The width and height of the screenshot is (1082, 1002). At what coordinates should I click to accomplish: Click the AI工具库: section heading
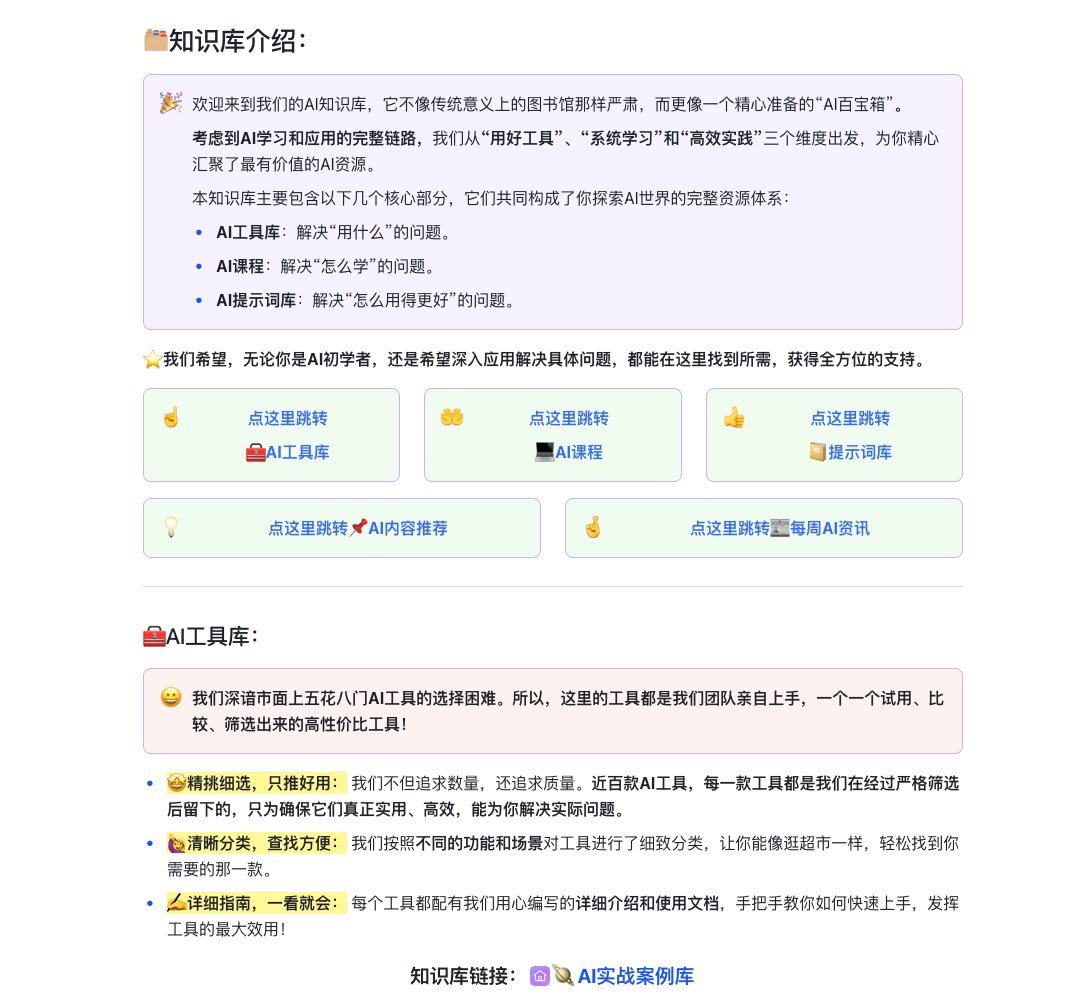(x=213, y=636)
